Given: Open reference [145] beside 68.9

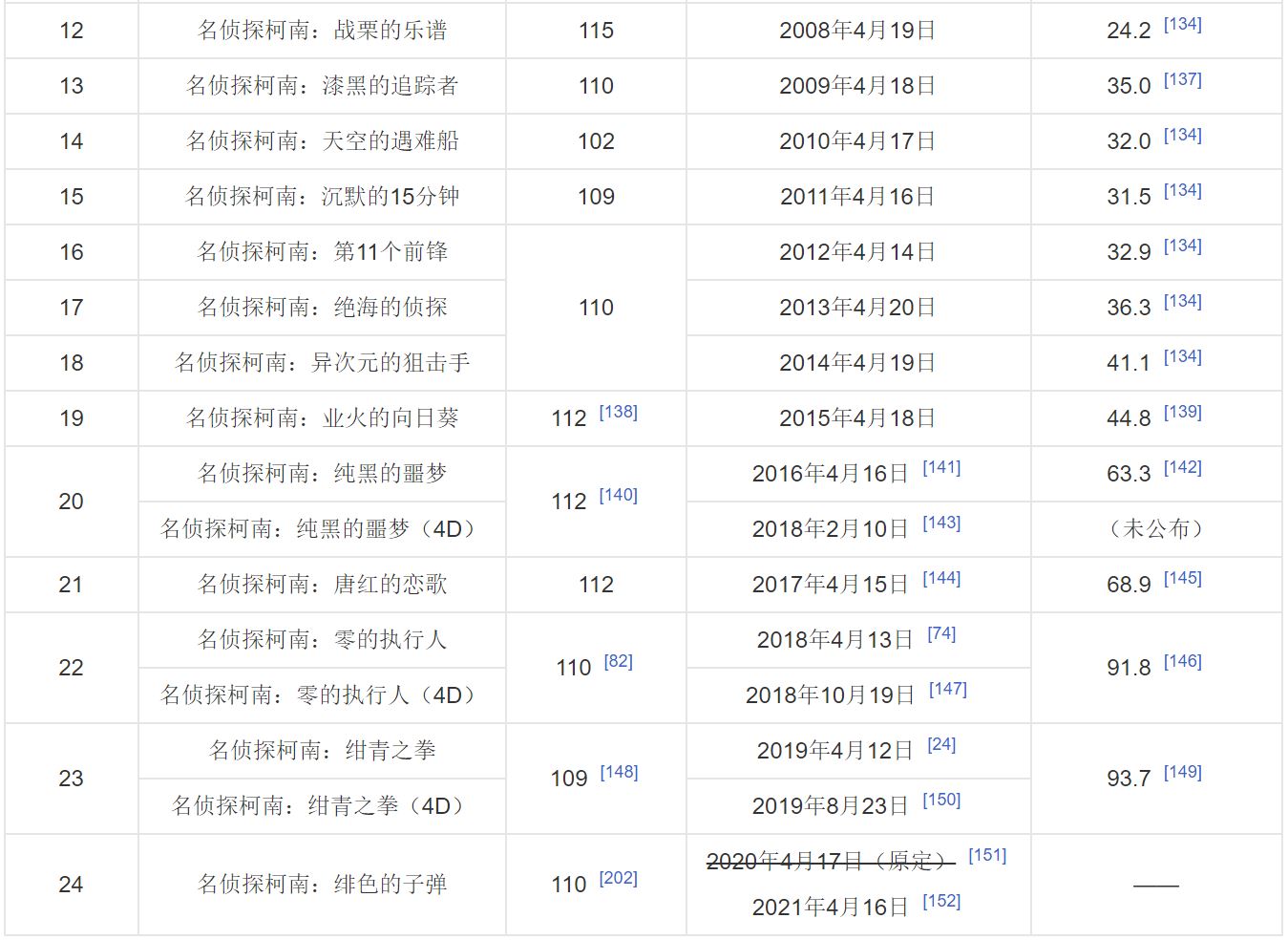Looking at the screenshot, I should coord(1182,579).
